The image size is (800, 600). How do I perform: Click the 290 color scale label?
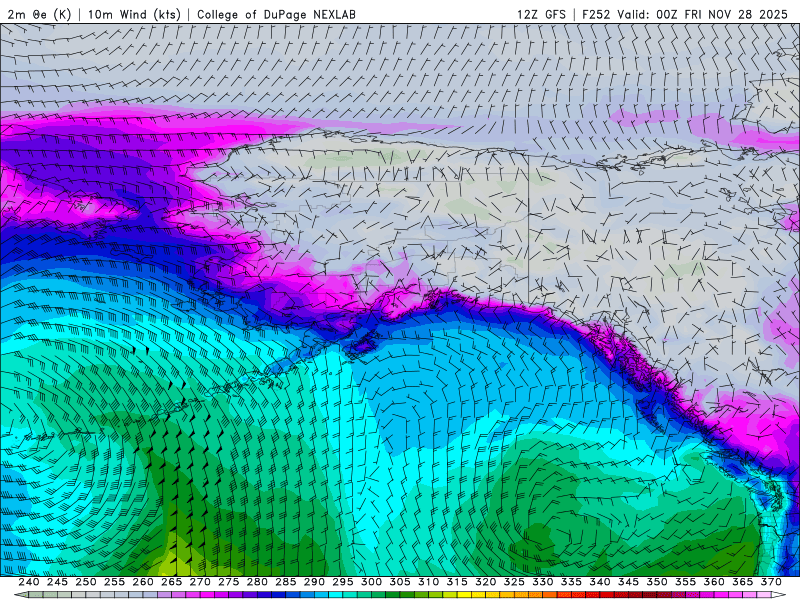314,582
